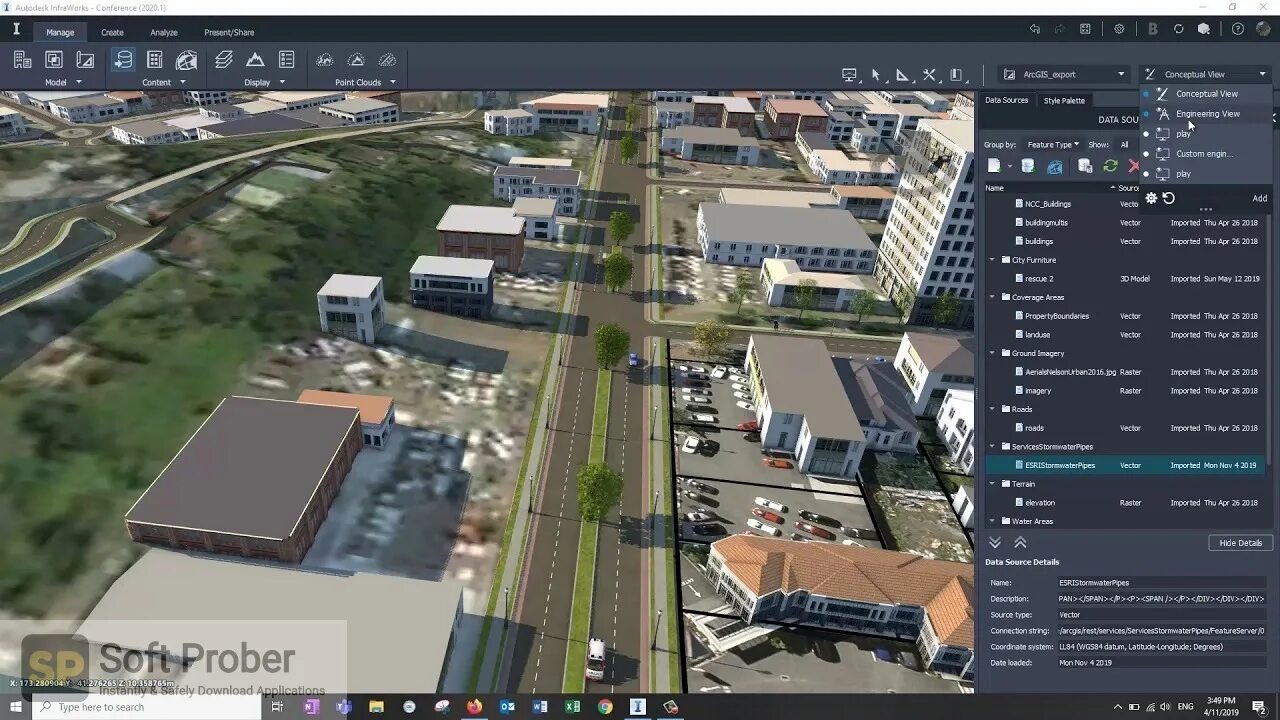Click the collapse all double-chevron up button
The width and height of the screenshot is (1280, 720).
[x=1020, y=543]
